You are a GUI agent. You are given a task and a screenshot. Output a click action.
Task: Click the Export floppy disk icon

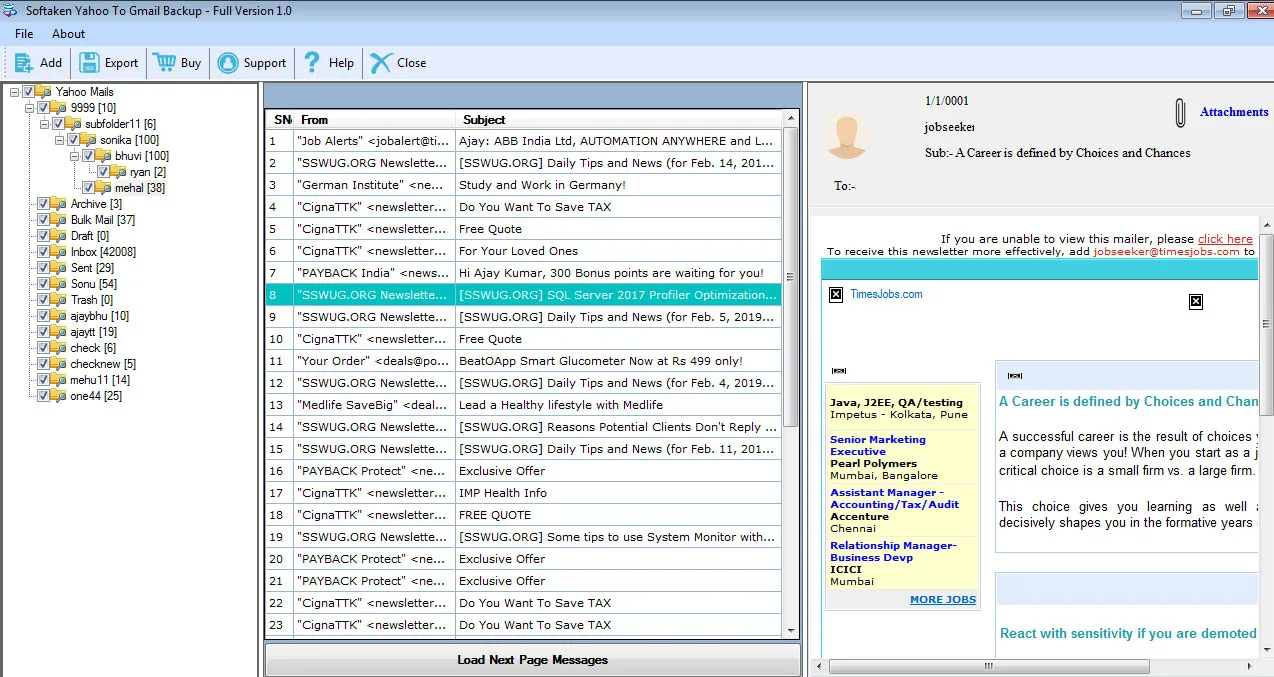pyautogui.click(x=89, y=62)
